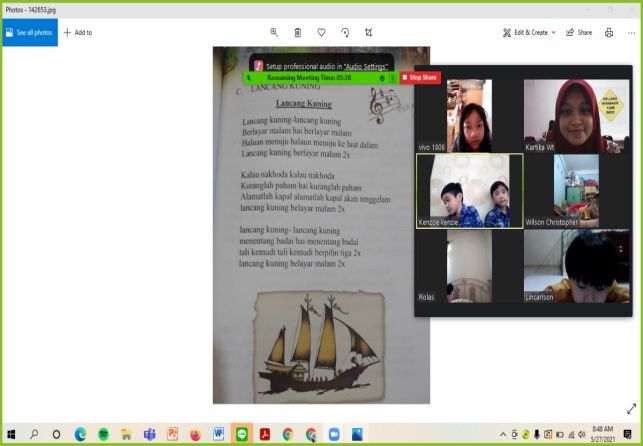Select the Kartika Wt participant video
The height and width of the screenshot is (446, 643).
tap(577, 116)
